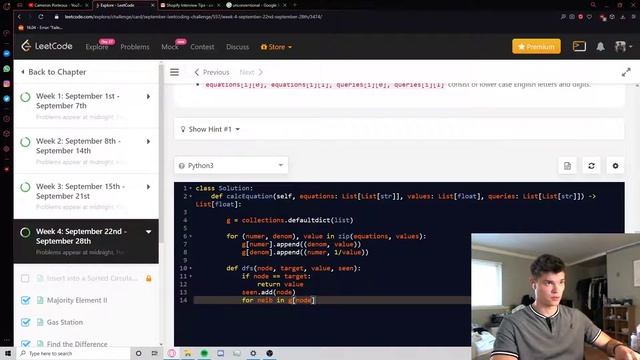This screenshot has width=640, height=360.
Task: Open history clock icon in Opera sidebar
Action: [7, 119]
